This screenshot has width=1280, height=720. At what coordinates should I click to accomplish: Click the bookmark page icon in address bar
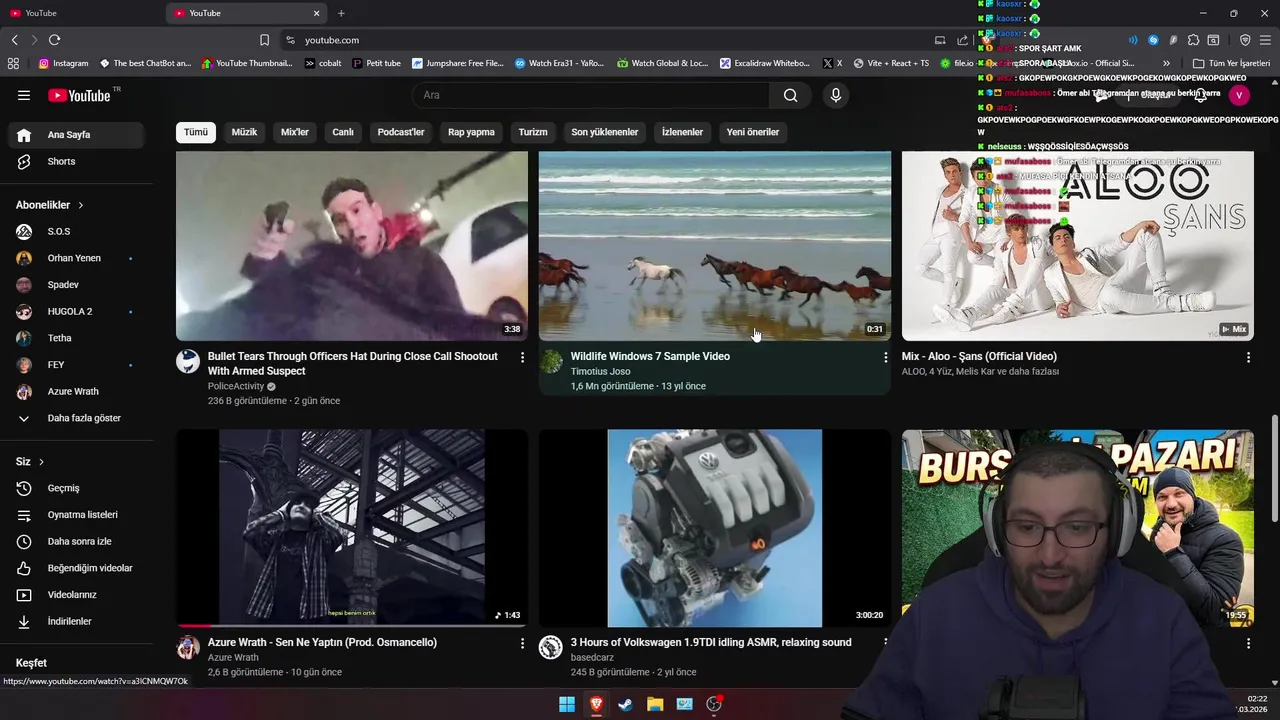(264, 40)
